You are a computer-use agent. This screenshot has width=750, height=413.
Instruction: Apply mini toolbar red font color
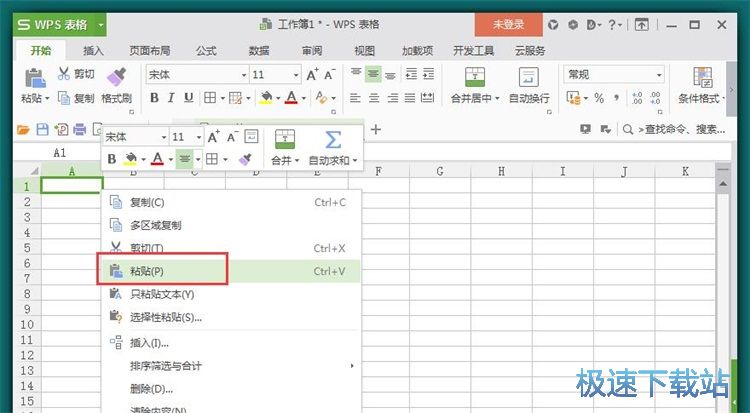click(x=157, y=159)
